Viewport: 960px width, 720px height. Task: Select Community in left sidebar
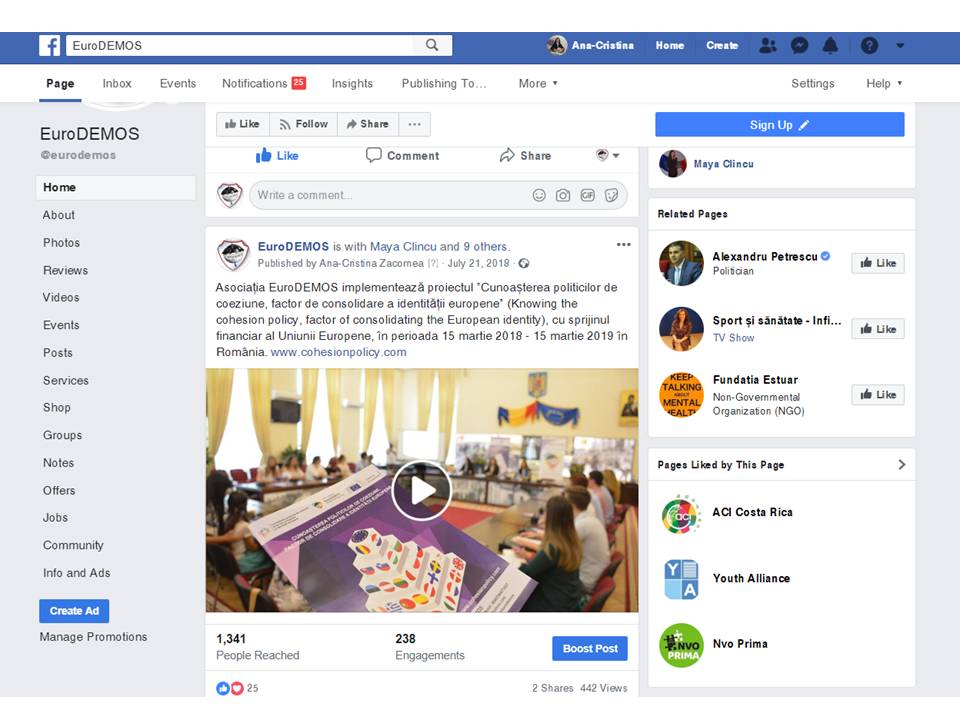click(x=73, y=545)
